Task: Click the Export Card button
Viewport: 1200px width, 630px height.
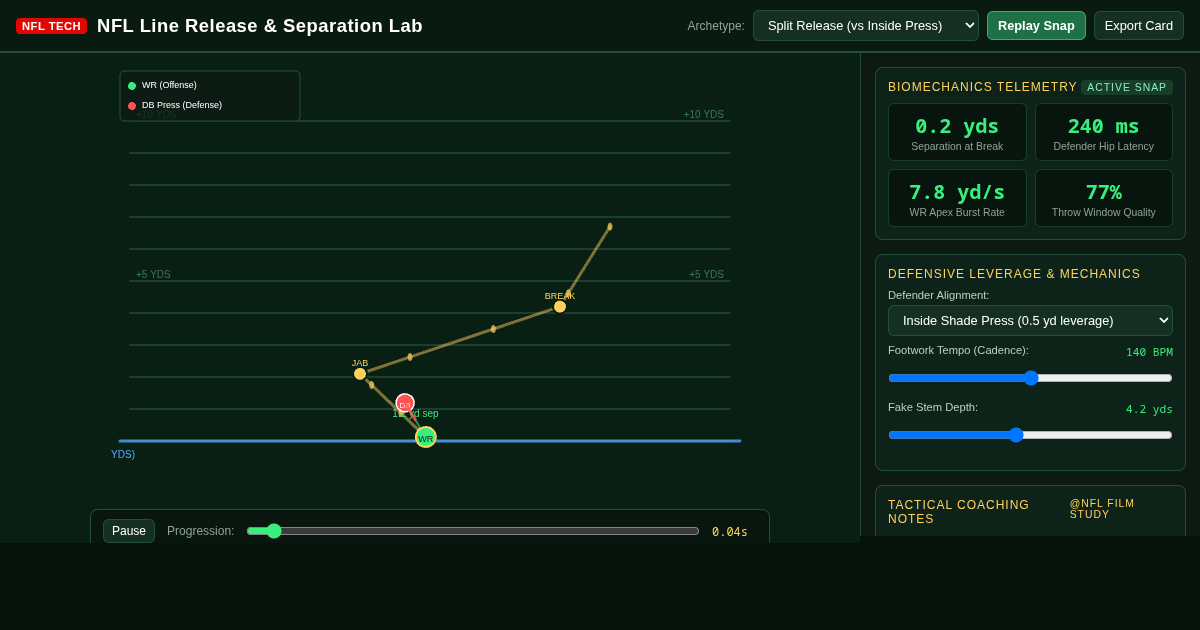Action: tap(1139, 25)
